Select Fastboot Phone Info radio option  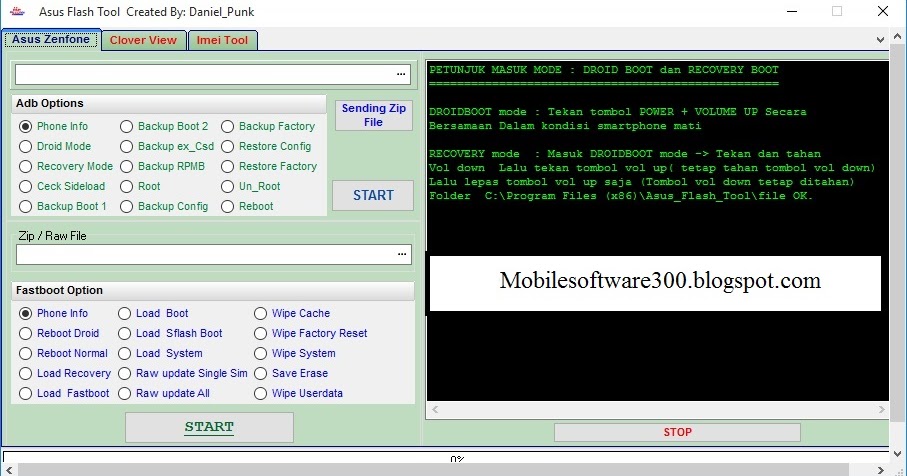click(x=54, y=313)
